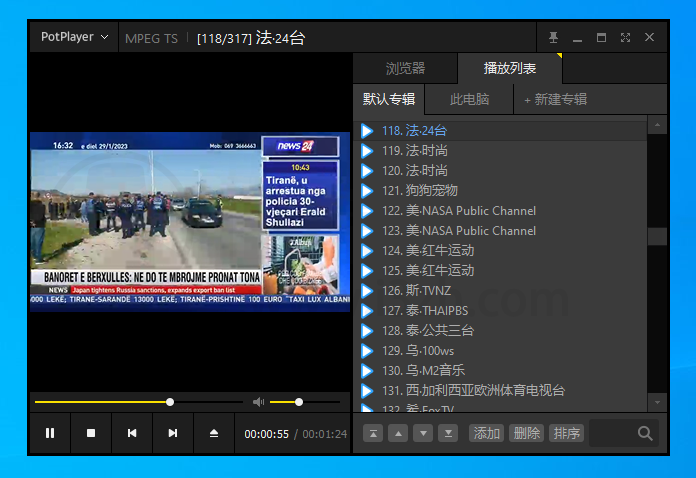Select playlist item 119. 法·时尚
The height and width of the screenshot is (478, 696).
click(x=500, y=150)
